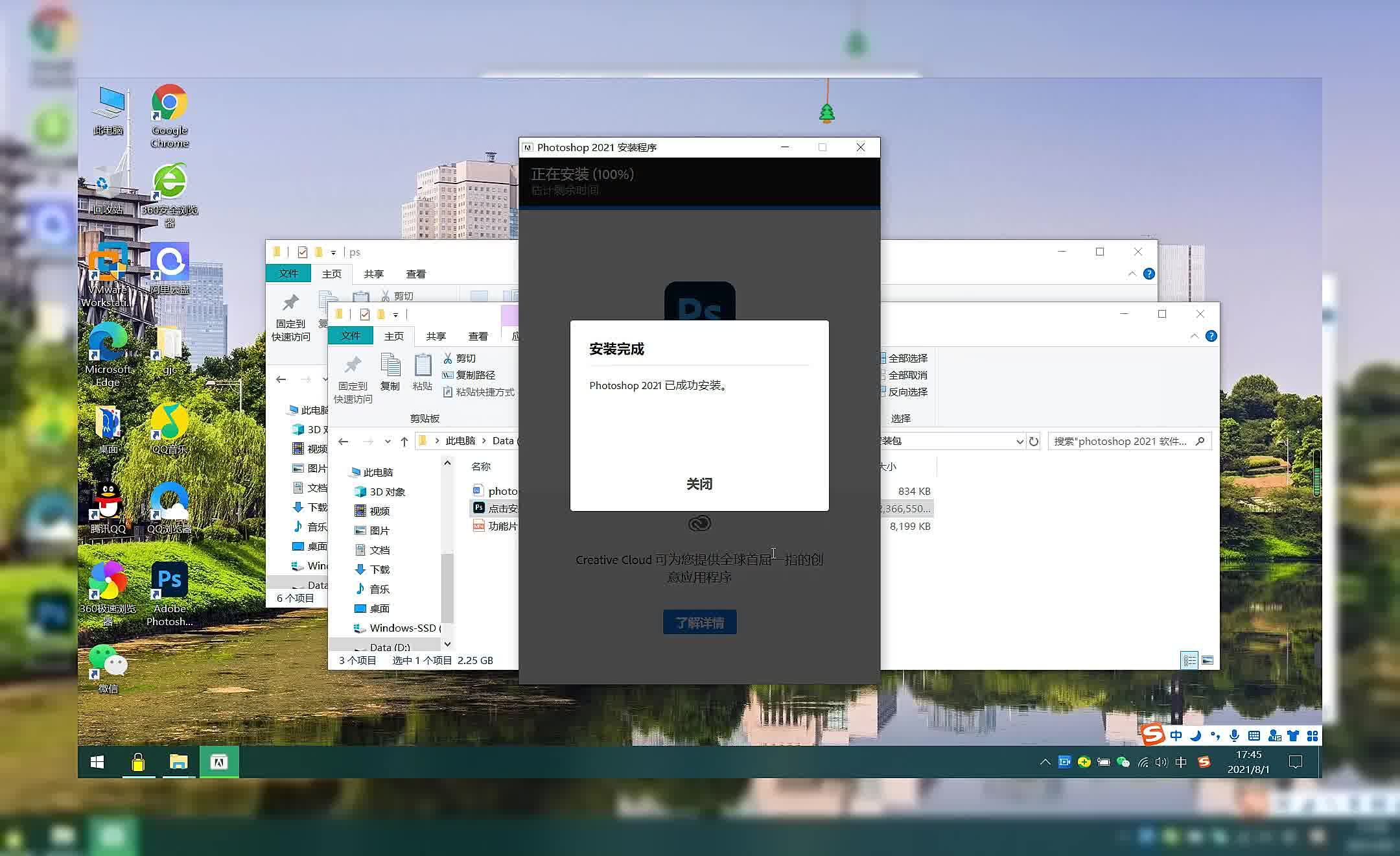Close the installation complete dialog with 关闭
The image size is (1400, 856).
(x=699, y=484)
